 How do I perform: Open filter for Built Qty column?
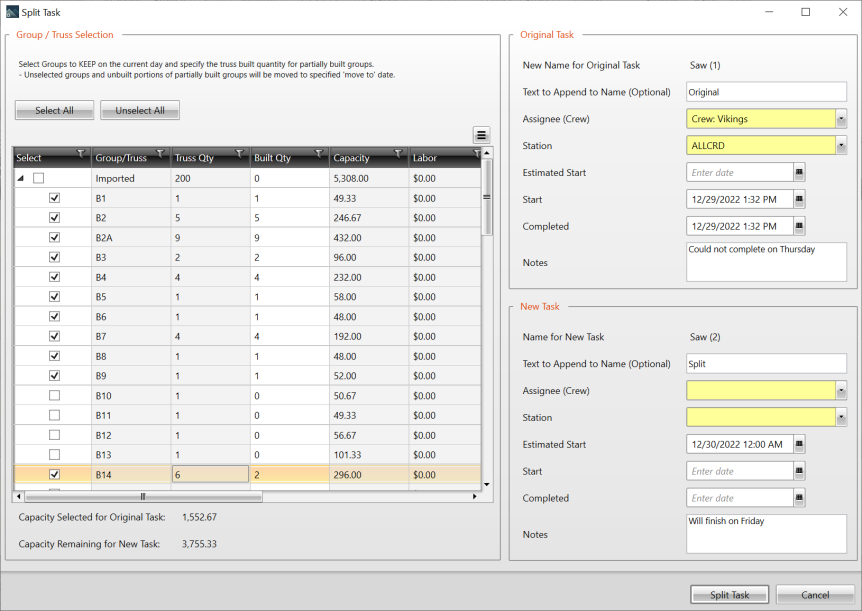click(x=319, y=154)
